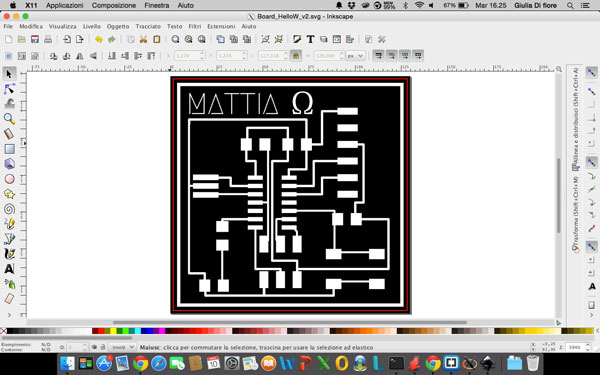Activate the Text tool in toolbox
The width and height of the screenshot is (600, 375).
click(10, 269)
